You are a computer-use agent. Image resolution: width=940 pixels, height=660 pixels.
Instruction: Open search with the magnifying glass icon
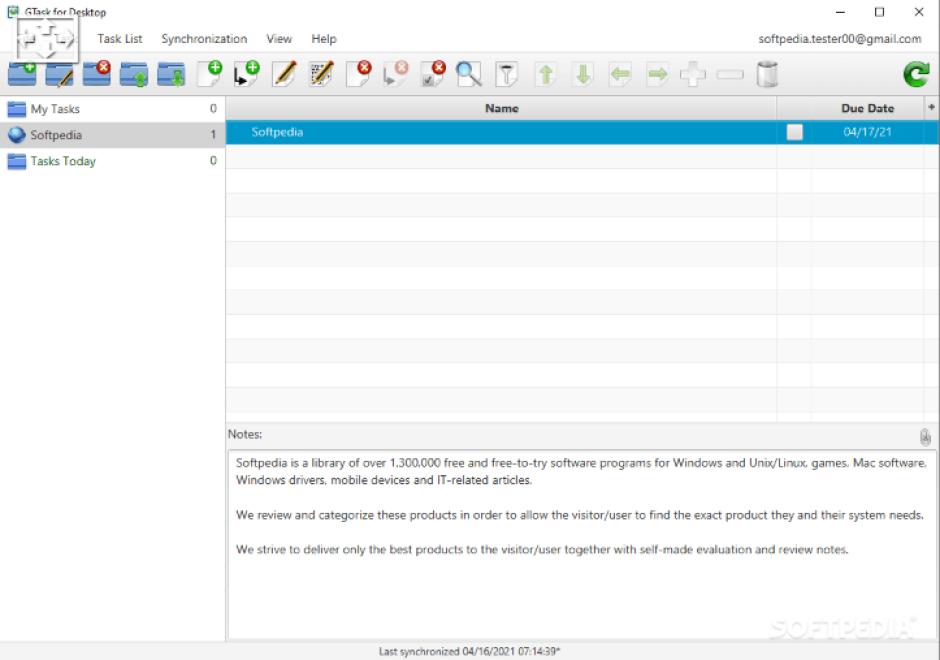[x=469, y=74]
